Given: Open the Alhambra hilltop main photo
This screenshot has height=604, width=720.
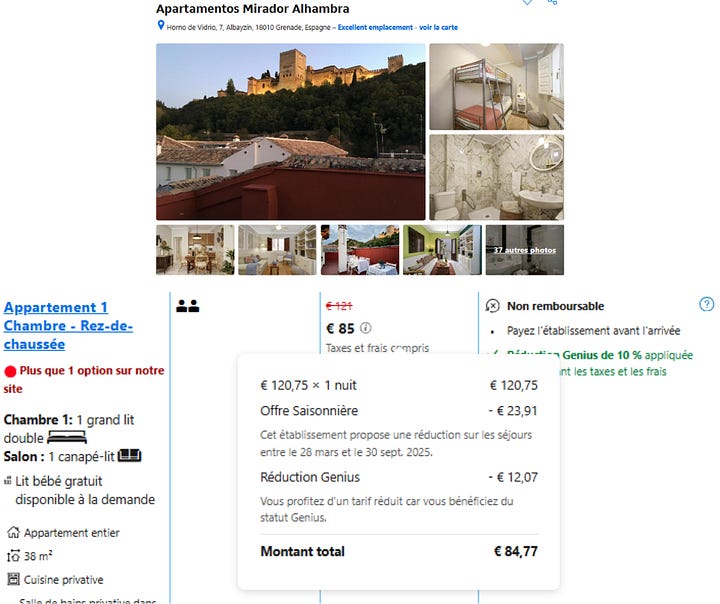Looking at the screenshot, I should click(291, 132).
